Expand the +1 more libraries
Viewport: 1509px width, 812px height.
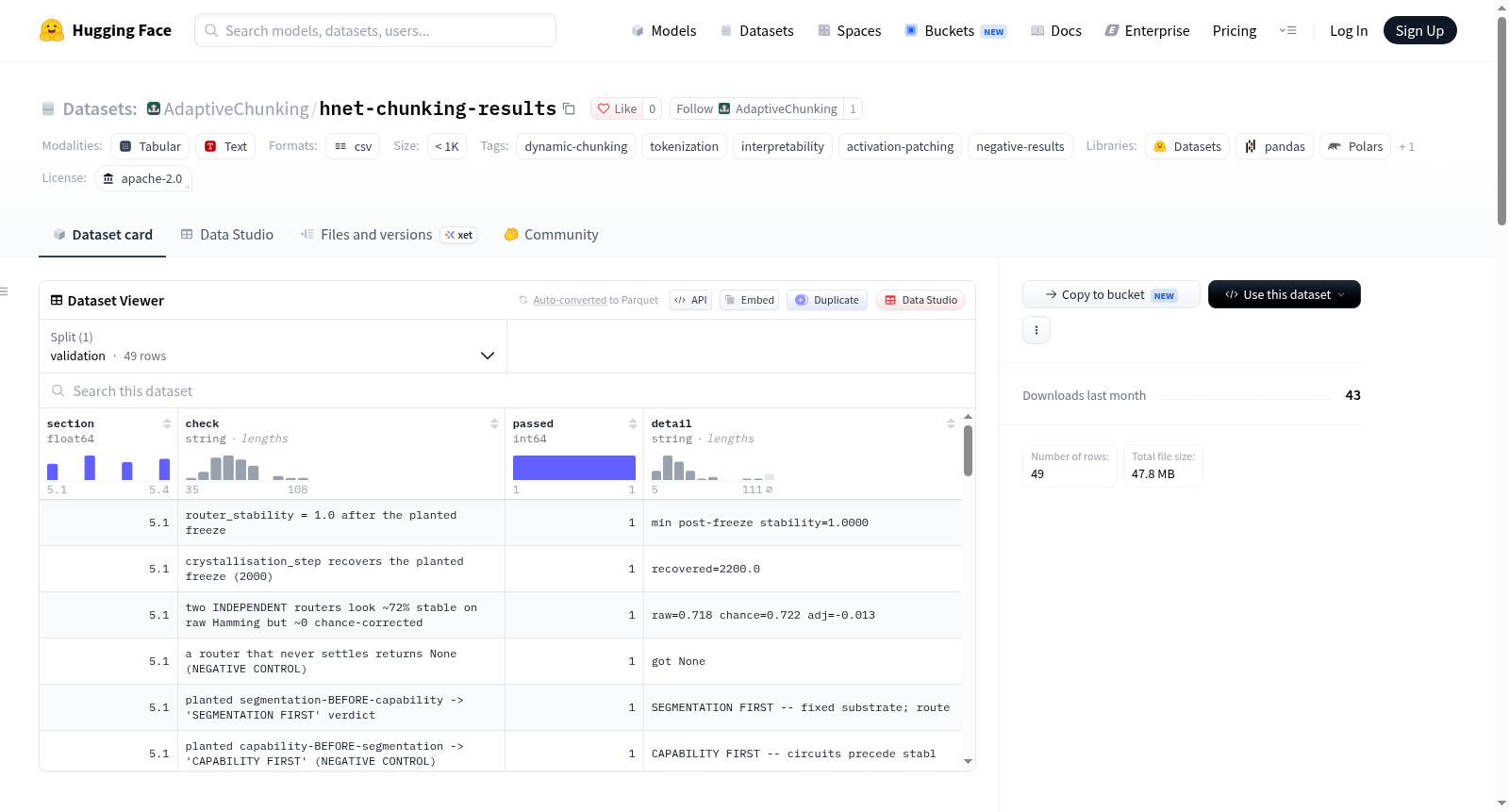[1406, 146]
